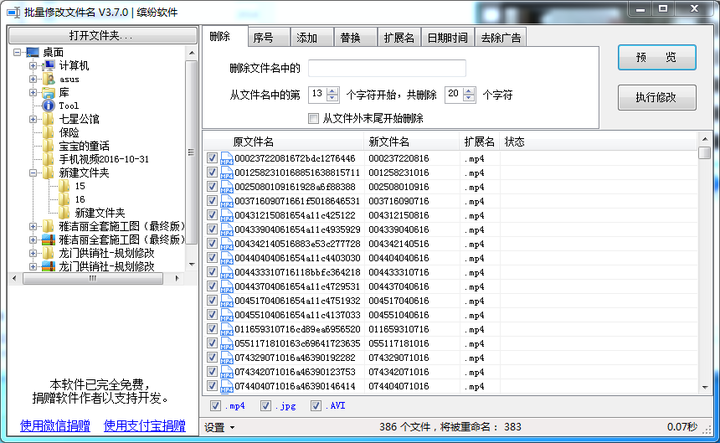Collapse the 桌面 tree node

point(17,52)
